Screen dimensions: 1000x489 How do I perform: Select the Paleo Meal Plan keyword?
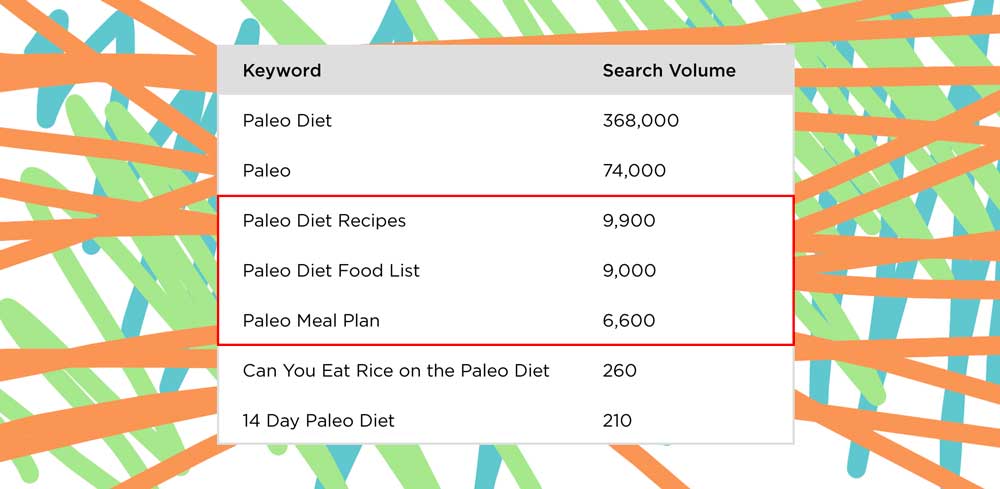[x=311, y=320]
